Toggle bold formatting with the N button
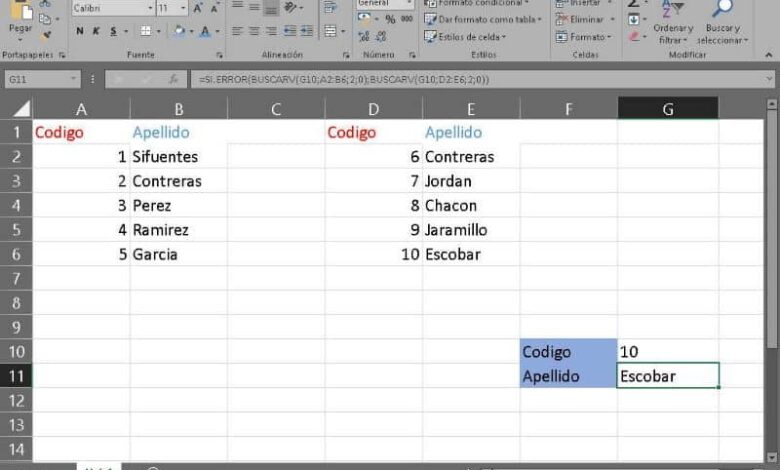This screenshot has height=470, width=780. (80, 31)
